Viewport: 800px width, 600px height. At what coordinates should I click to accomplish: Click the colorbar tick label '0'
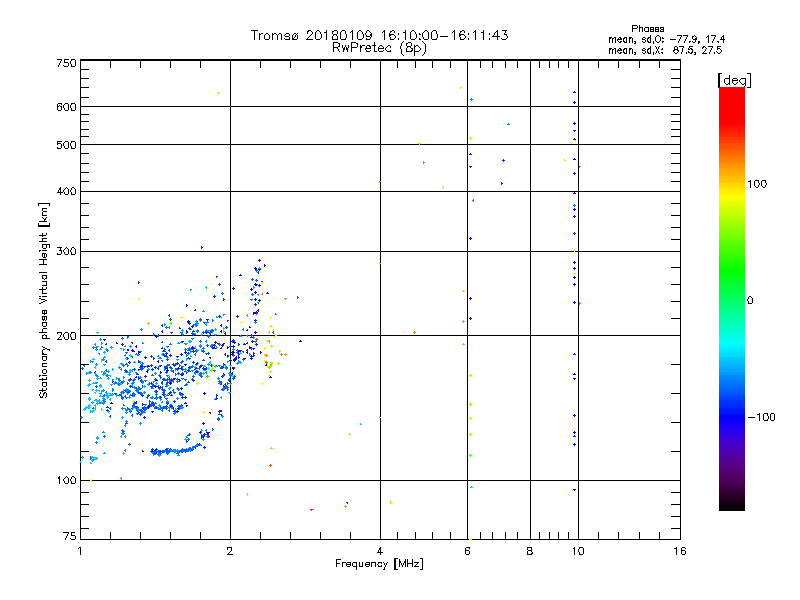pos(750,301)
